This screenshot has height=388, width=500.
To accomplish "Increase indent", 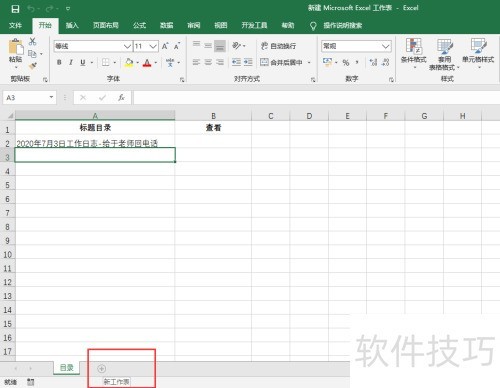I will coord(248,62).
